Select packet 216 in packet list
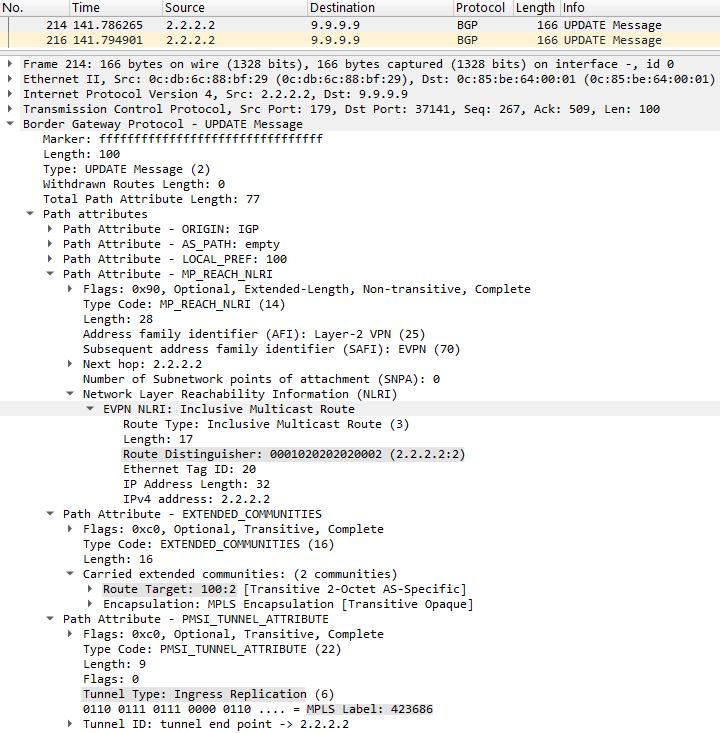 click(x=360, y=40)
